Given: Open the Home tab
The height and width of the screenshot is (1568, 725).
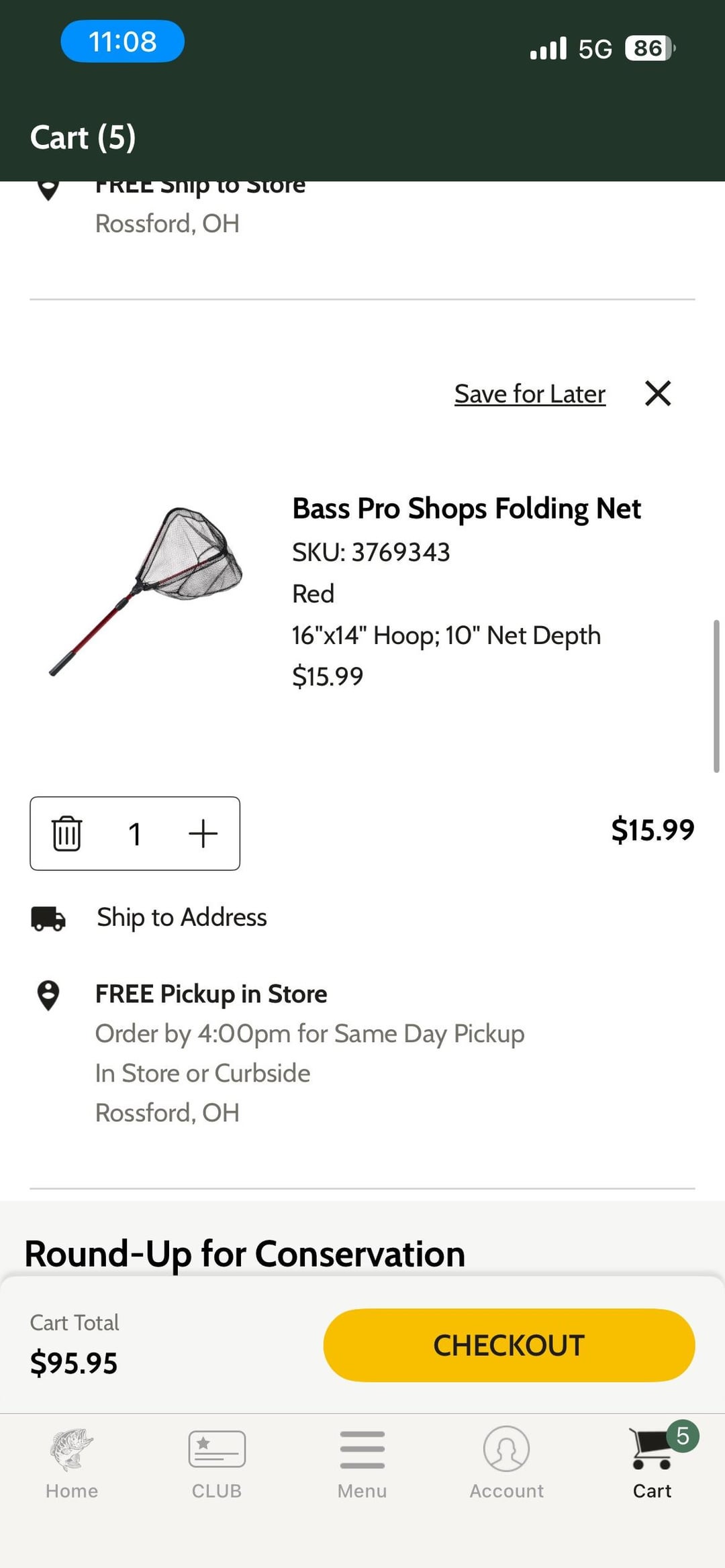Looking at the screenshot, I should 72,1463.
